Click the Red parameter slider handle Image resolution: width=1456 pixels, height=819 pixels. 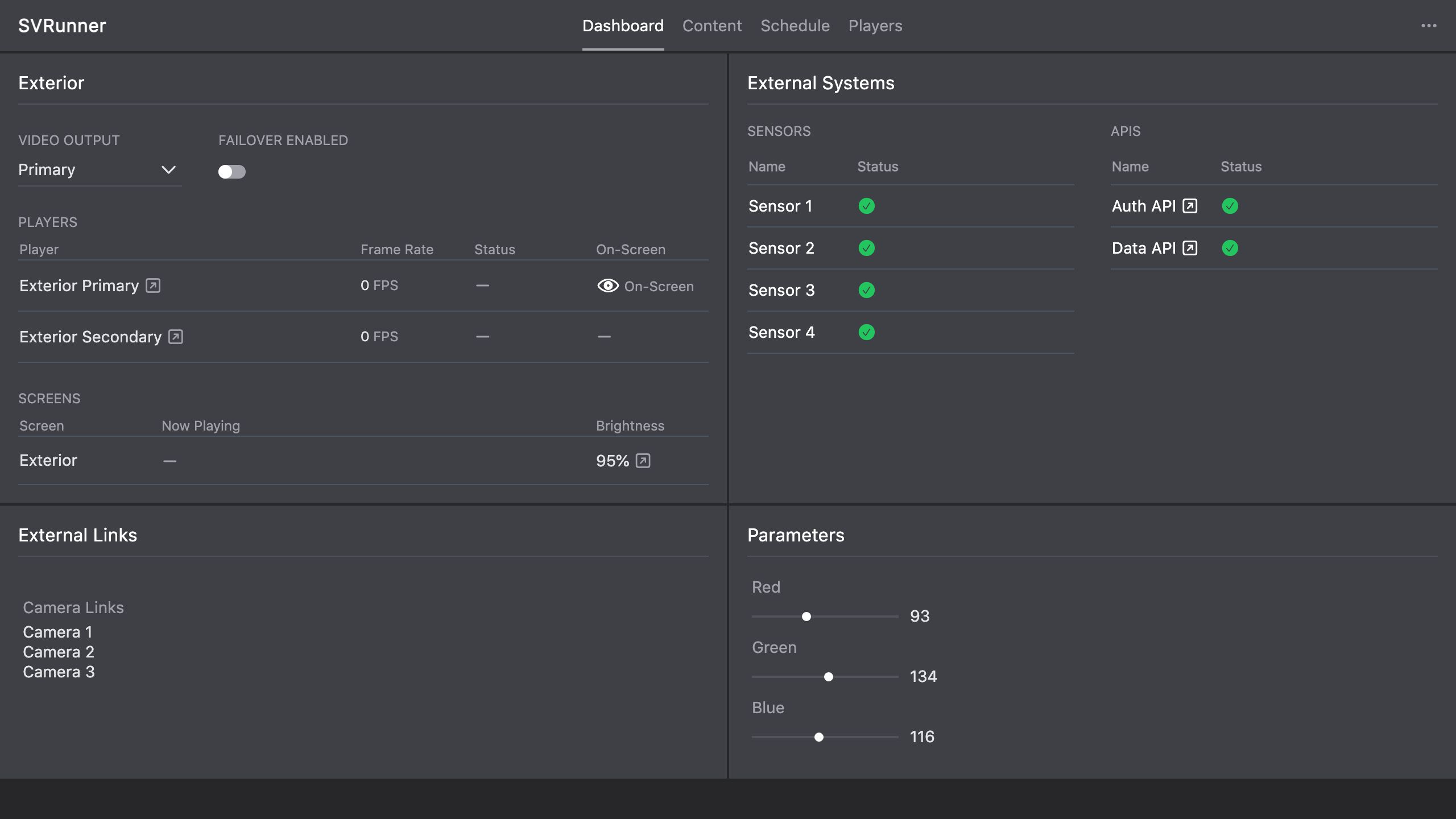(806, 617)
